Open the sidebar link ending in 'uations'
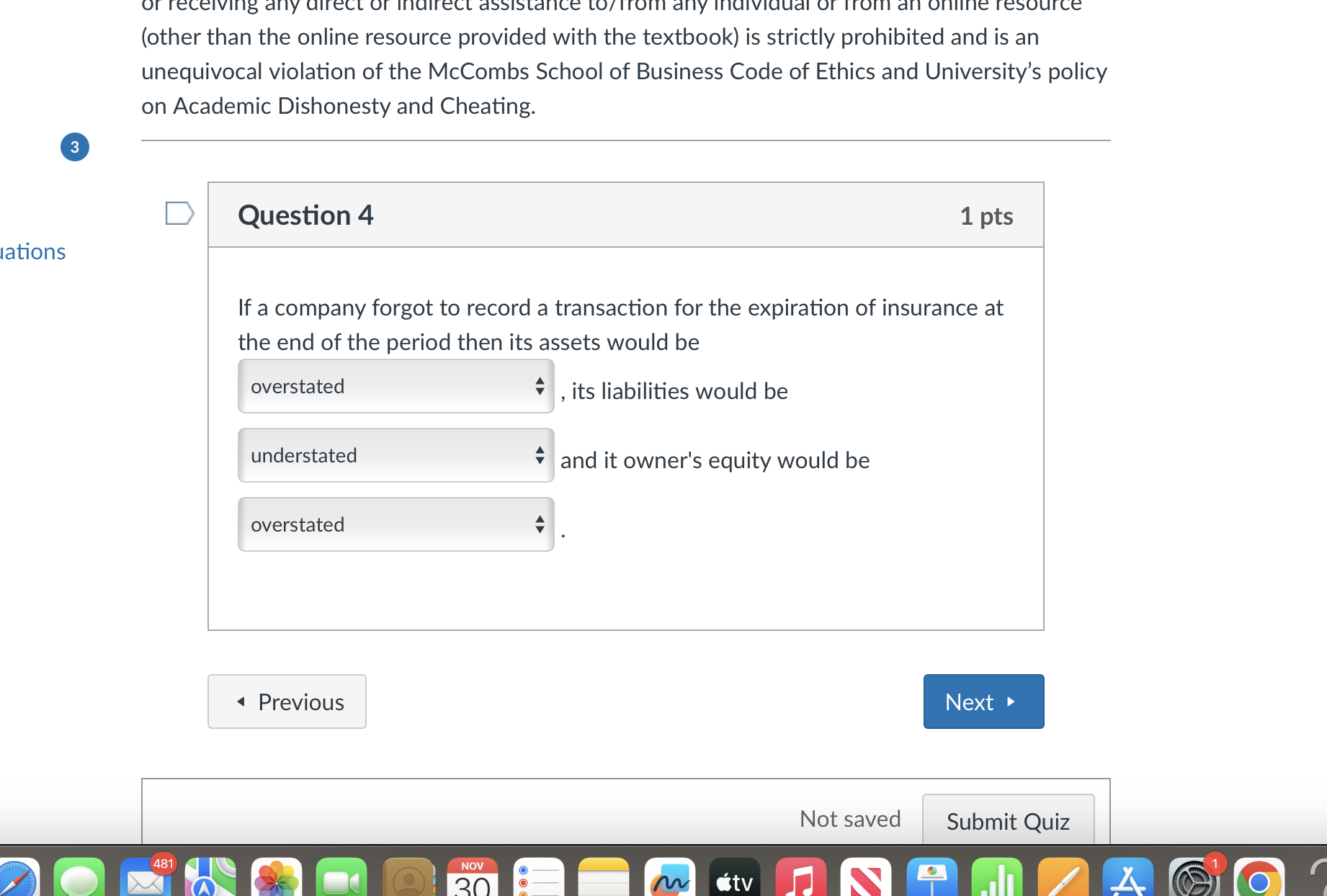This screenshot has width=1327, height=896. 32,251
